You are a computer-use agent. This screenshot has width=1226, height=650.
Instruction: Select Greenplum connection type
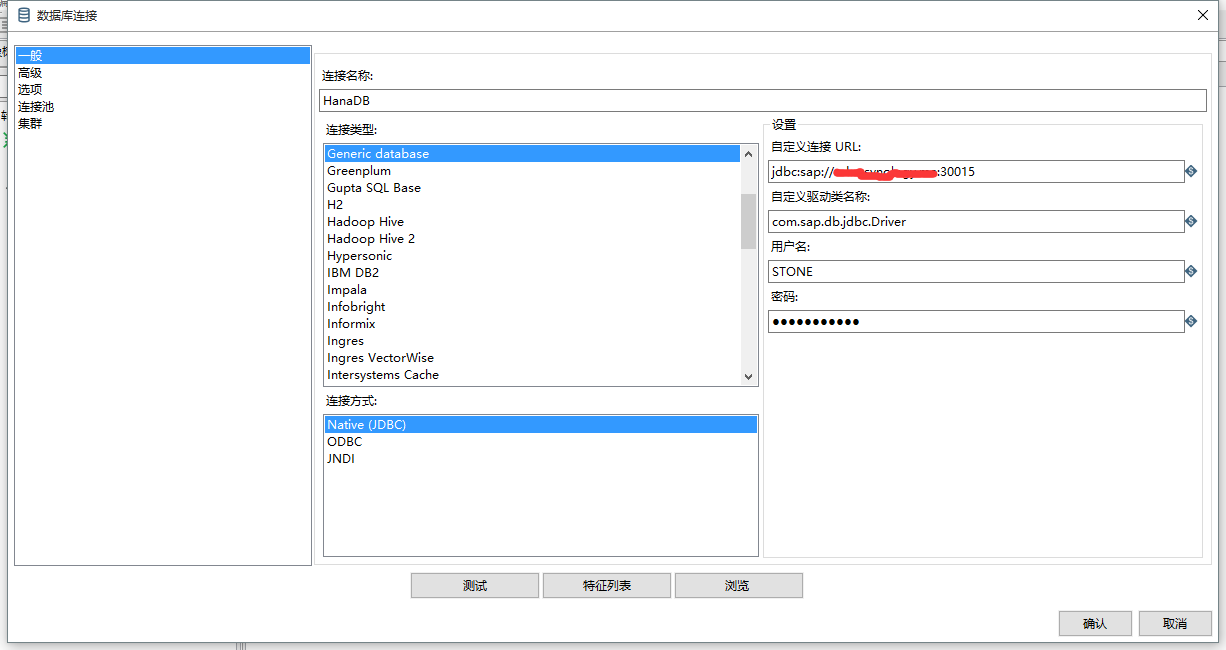[532, 171]
